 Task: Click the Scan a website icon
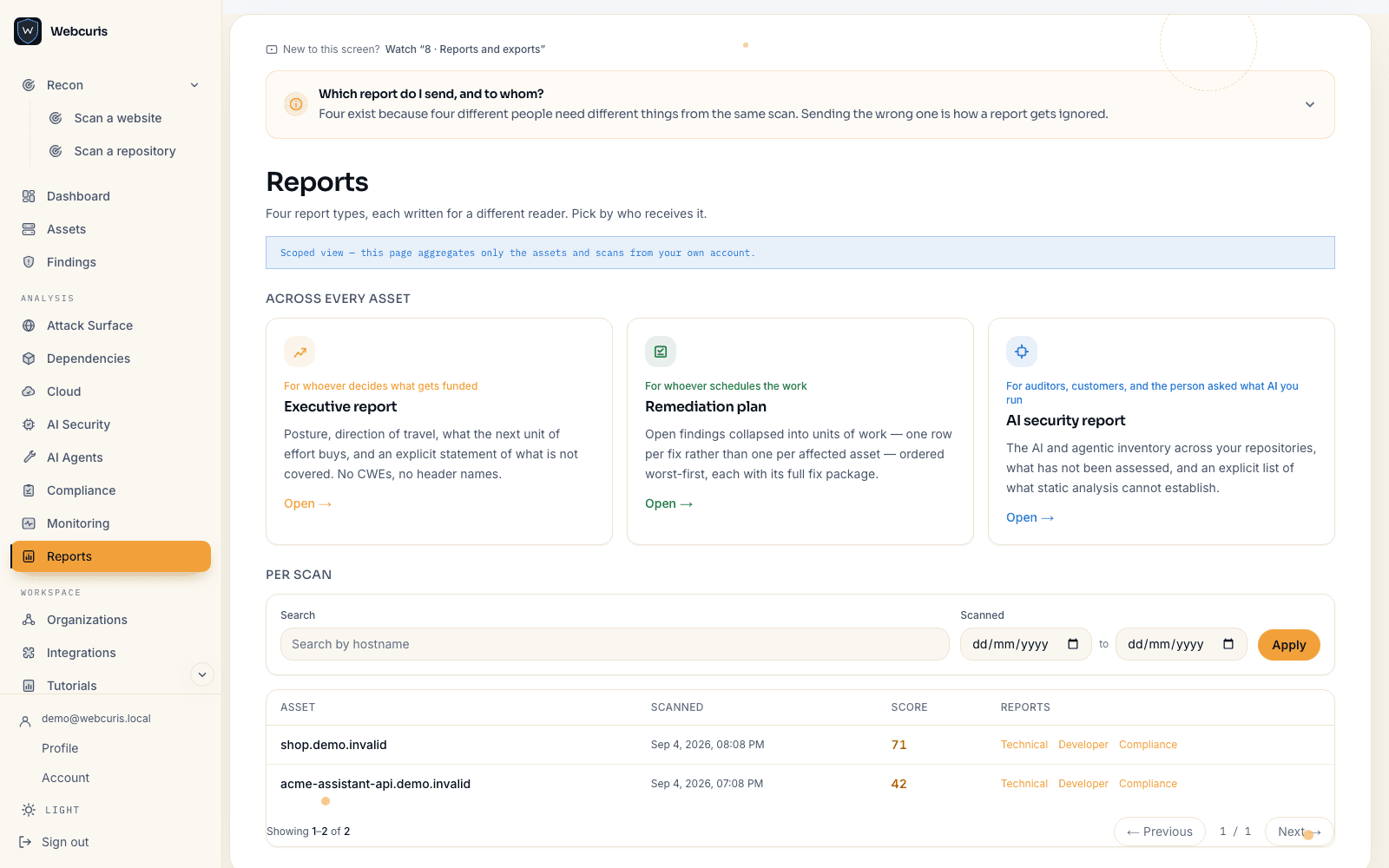click(56, 118)
